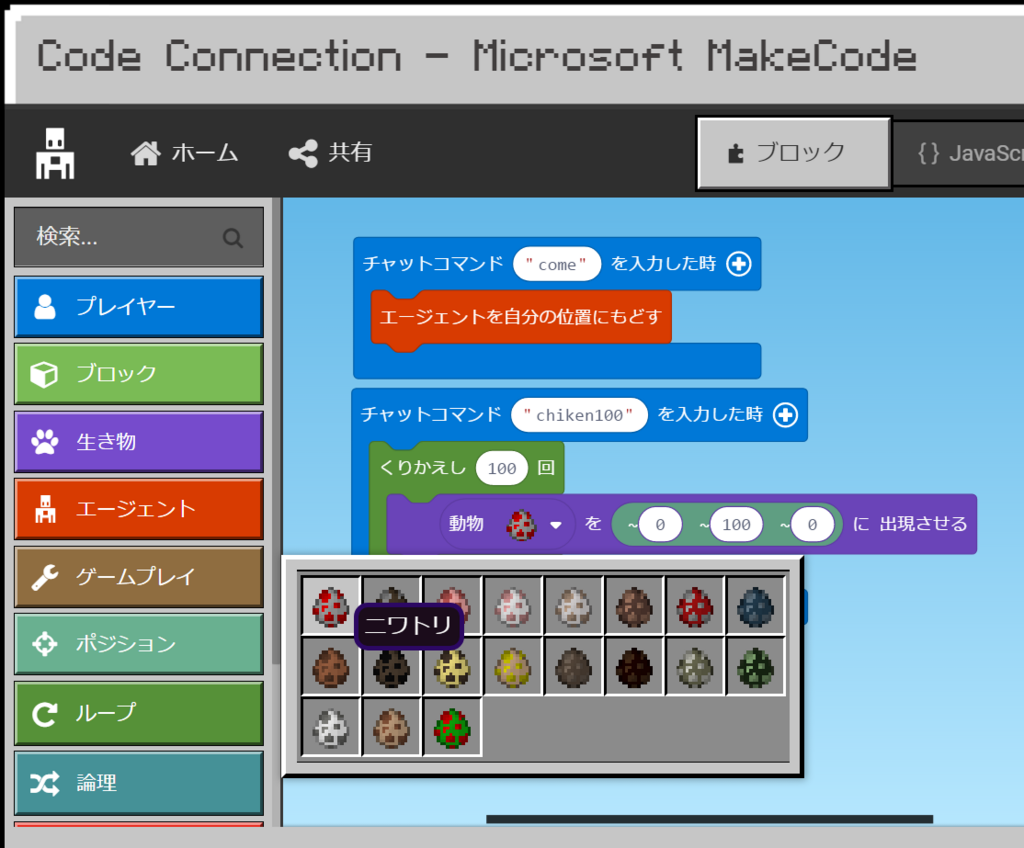Select the pale olive-grey egg
The image size is (1024, 848).
tap(695, 666)
